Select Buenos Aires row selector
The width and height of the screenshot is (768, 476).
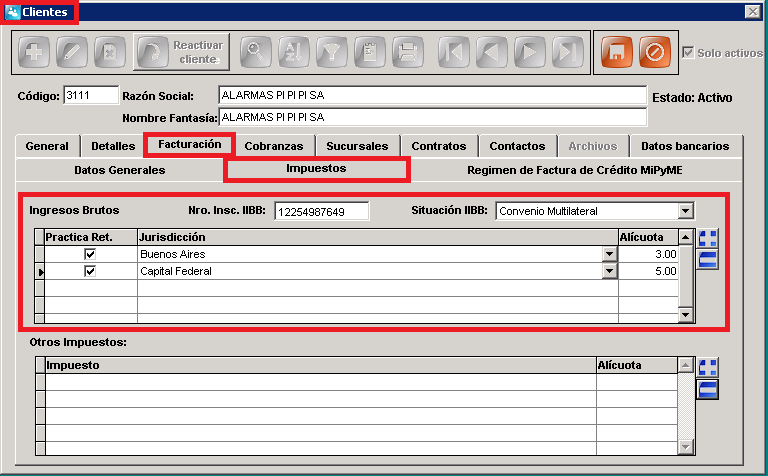click(40, 254)
